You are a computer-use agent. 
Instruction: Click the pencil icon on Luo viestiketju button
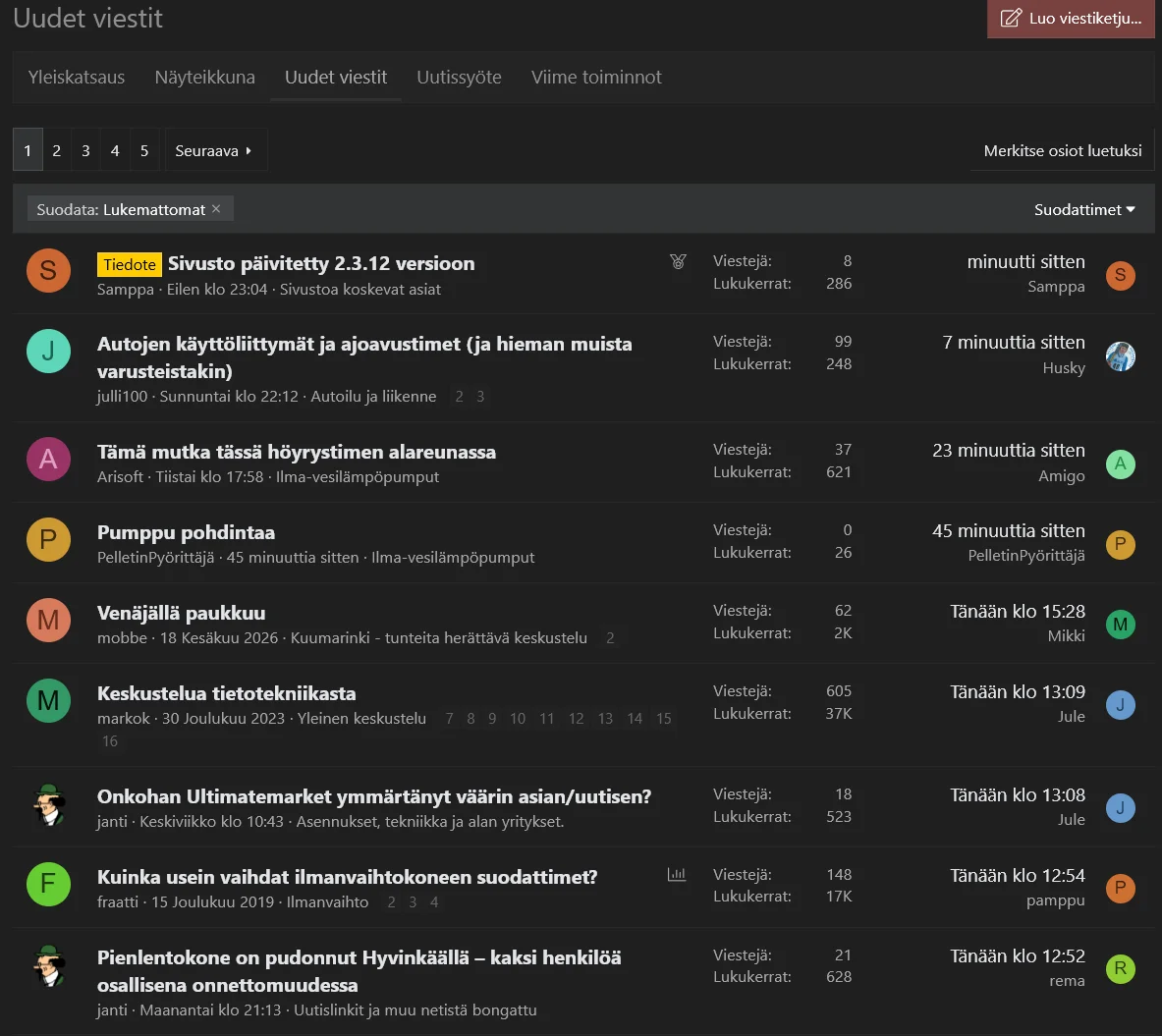(1010, 19)
